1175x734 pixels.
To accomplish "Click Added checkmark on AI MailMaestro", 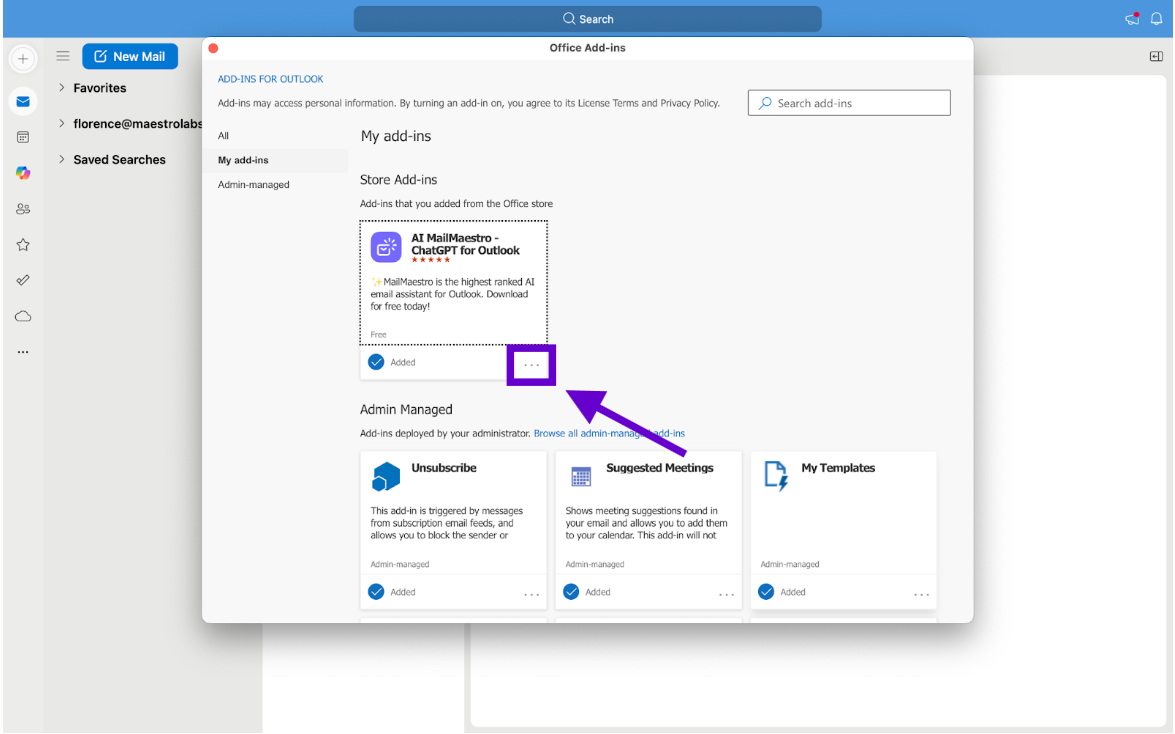I will coord(376,362).
